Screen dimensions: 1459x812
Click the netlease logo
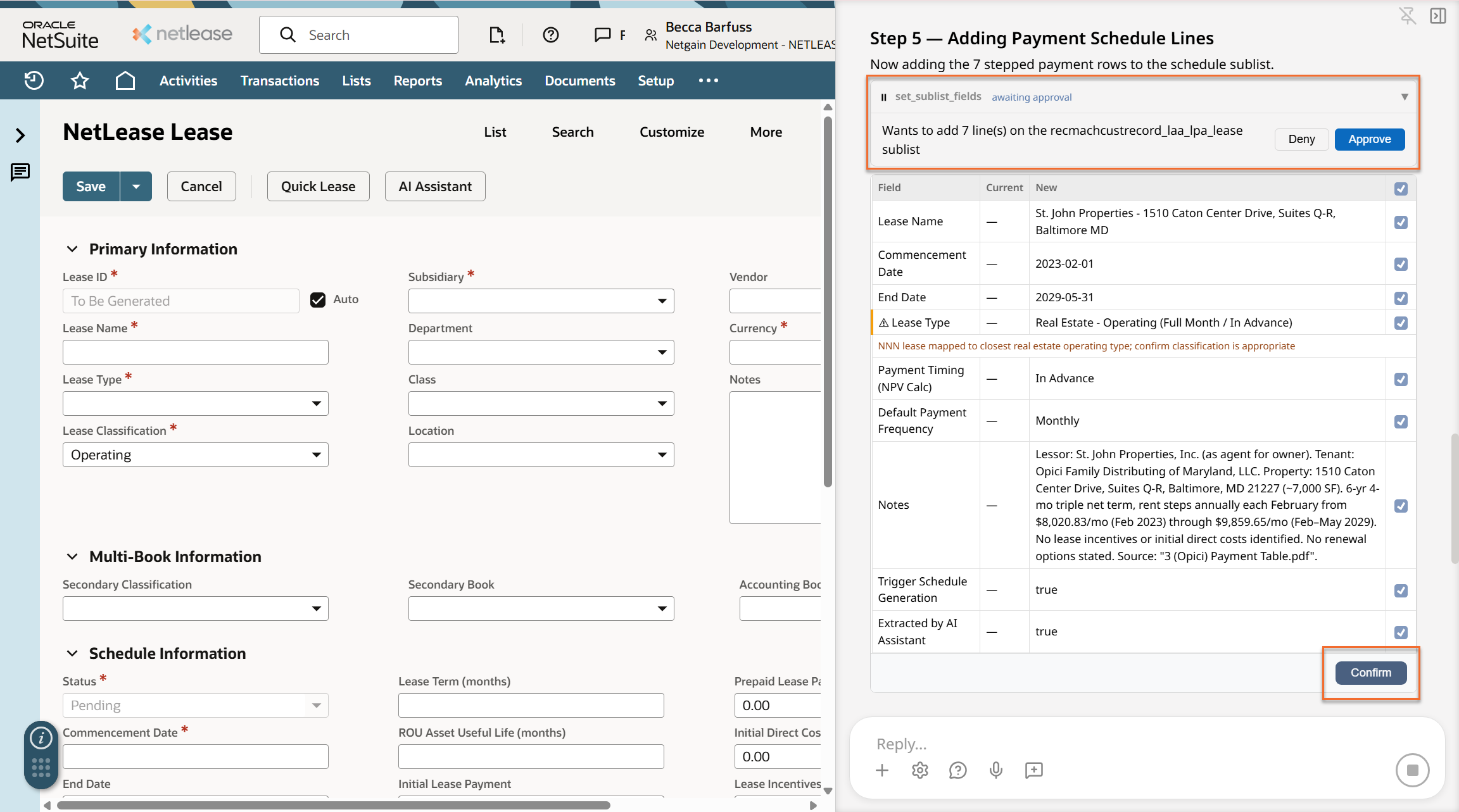pyautogui.click(x=182, y=34)
